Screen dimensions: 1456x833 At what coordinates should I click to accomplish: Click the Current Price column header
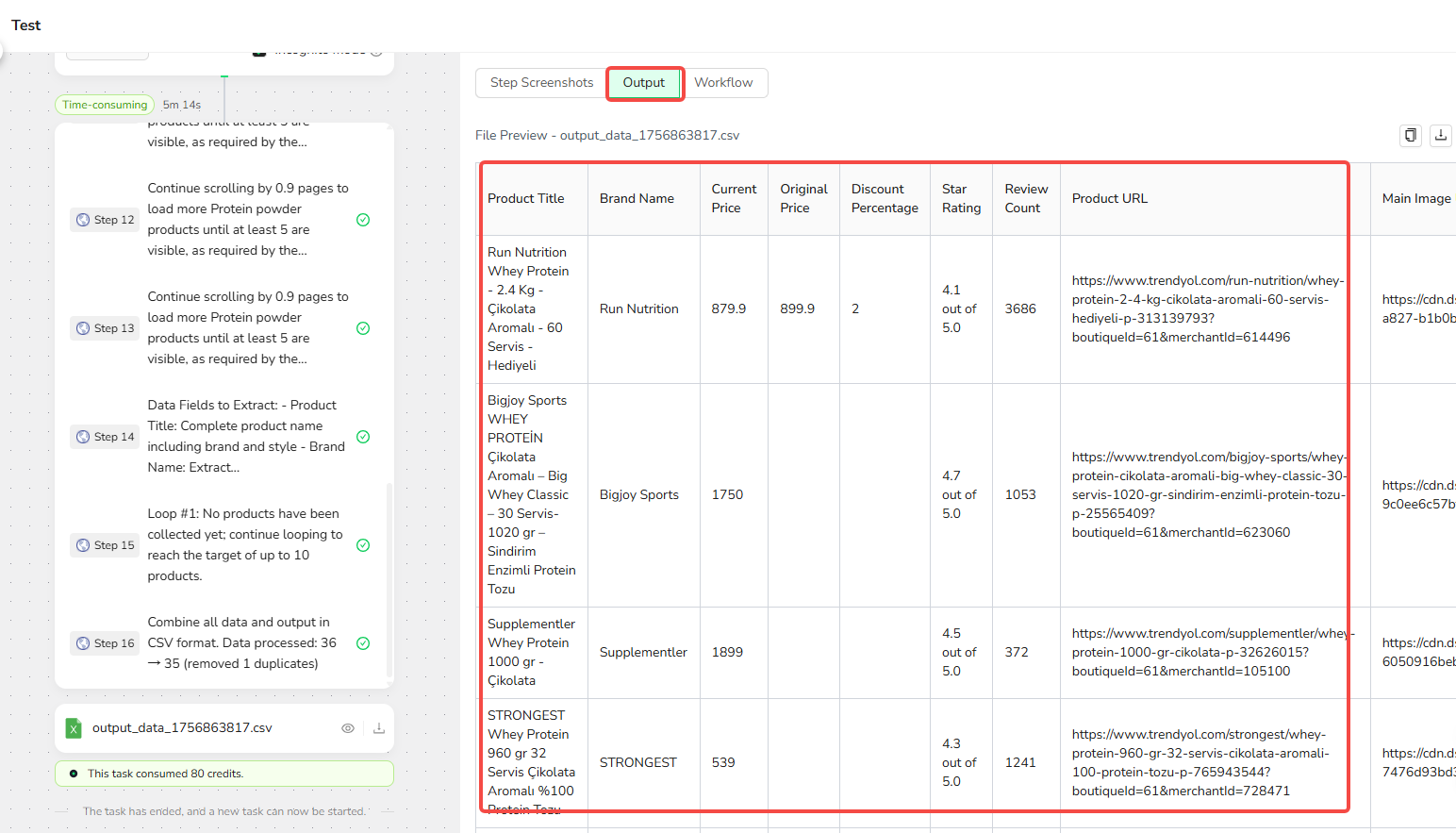click(735, 199)
